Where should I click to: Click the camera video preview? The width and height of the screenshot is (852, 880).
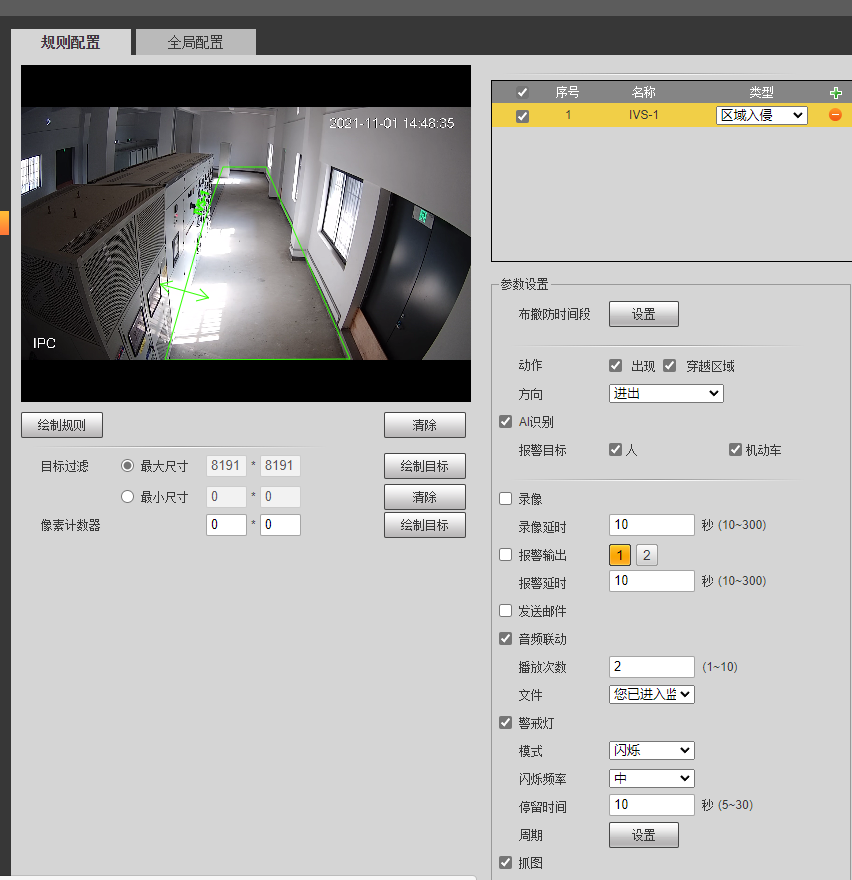[x=246, y=233]
